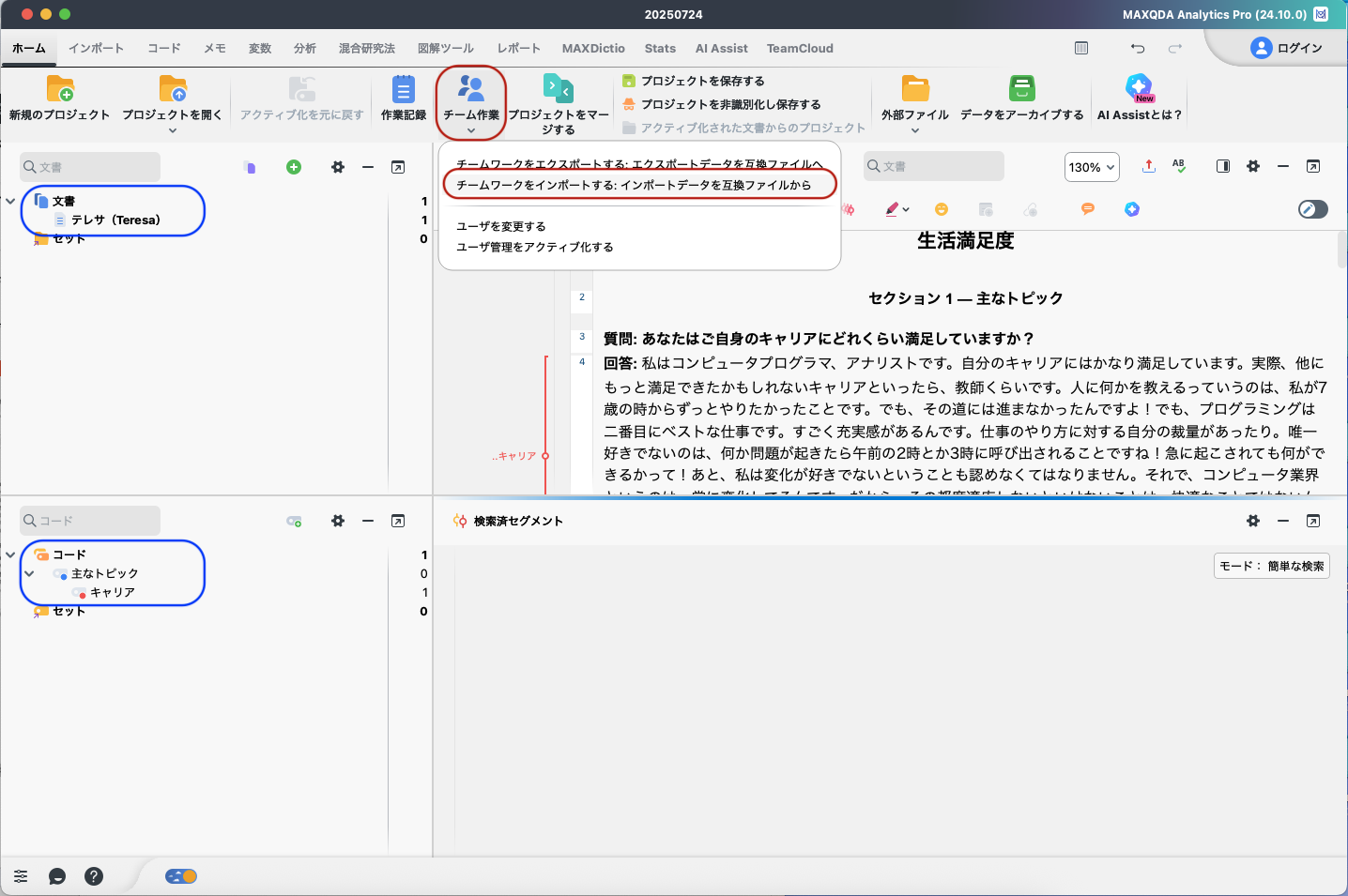
Task: Open the 外部ファイル folder icon
Action: (x=915, y=88)
